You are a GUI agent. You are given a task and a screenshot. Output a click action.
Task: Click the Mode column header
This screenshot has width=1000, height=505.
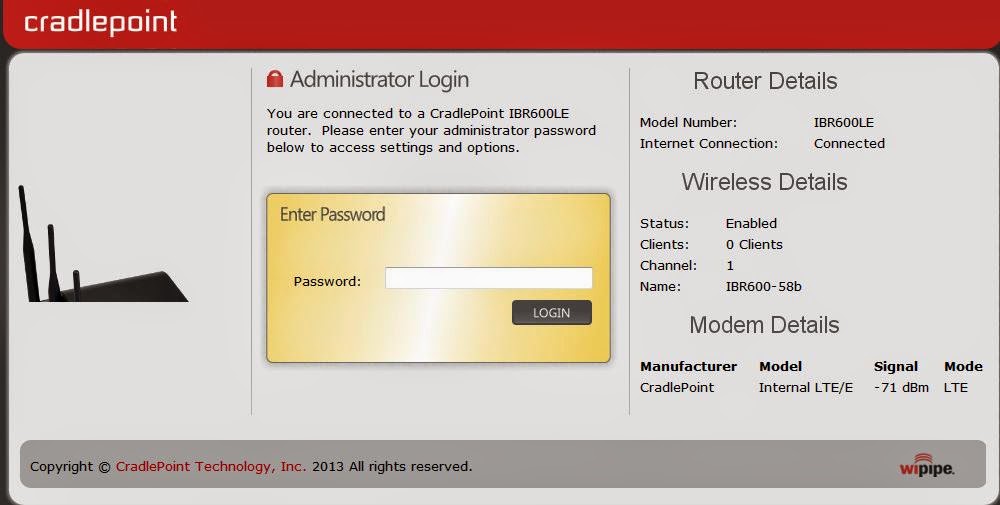coord(963,367)
